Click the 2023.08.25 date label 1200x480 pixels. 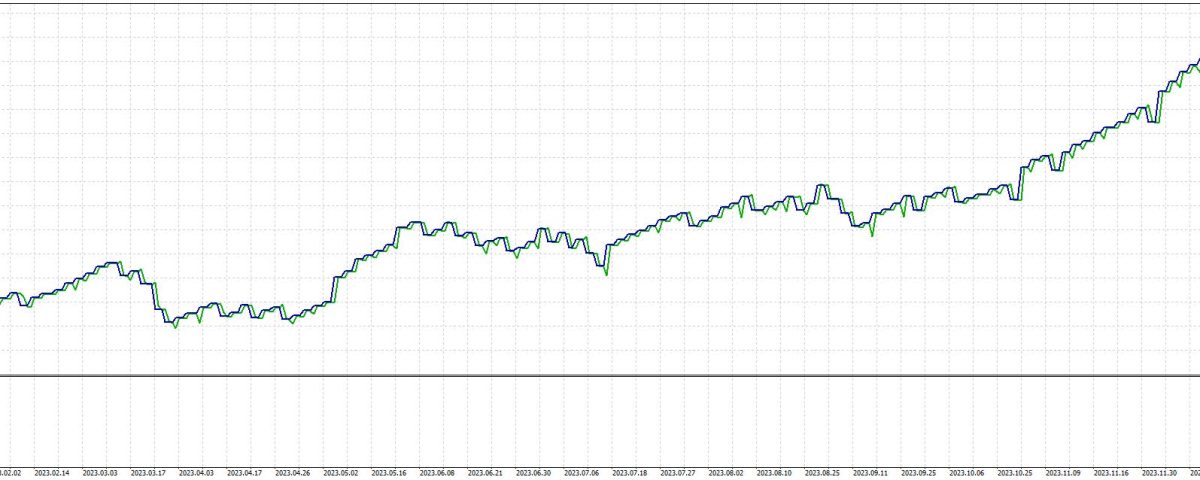pos(823,473)
